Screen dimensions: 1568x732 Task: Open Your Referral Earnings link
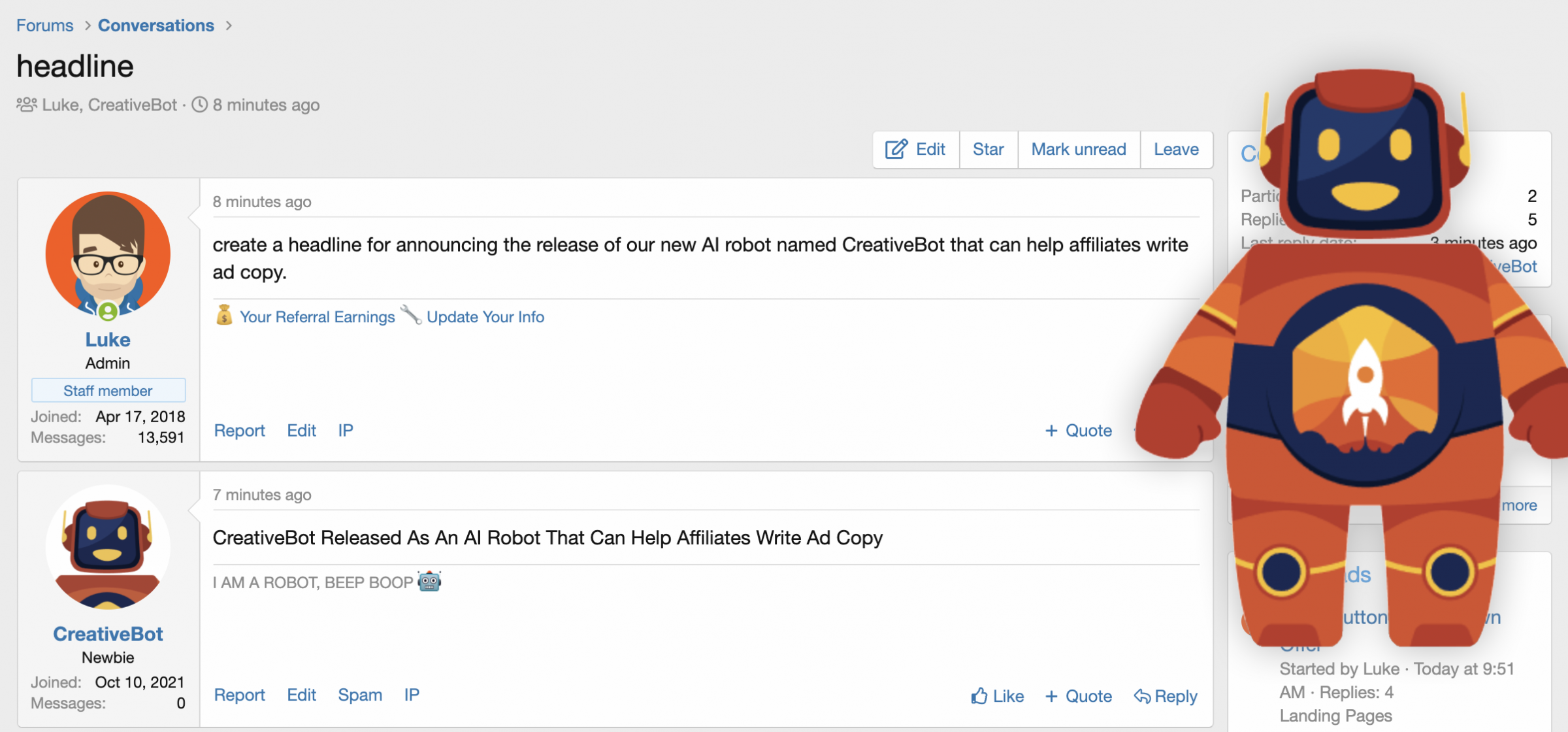coord(318,317)
